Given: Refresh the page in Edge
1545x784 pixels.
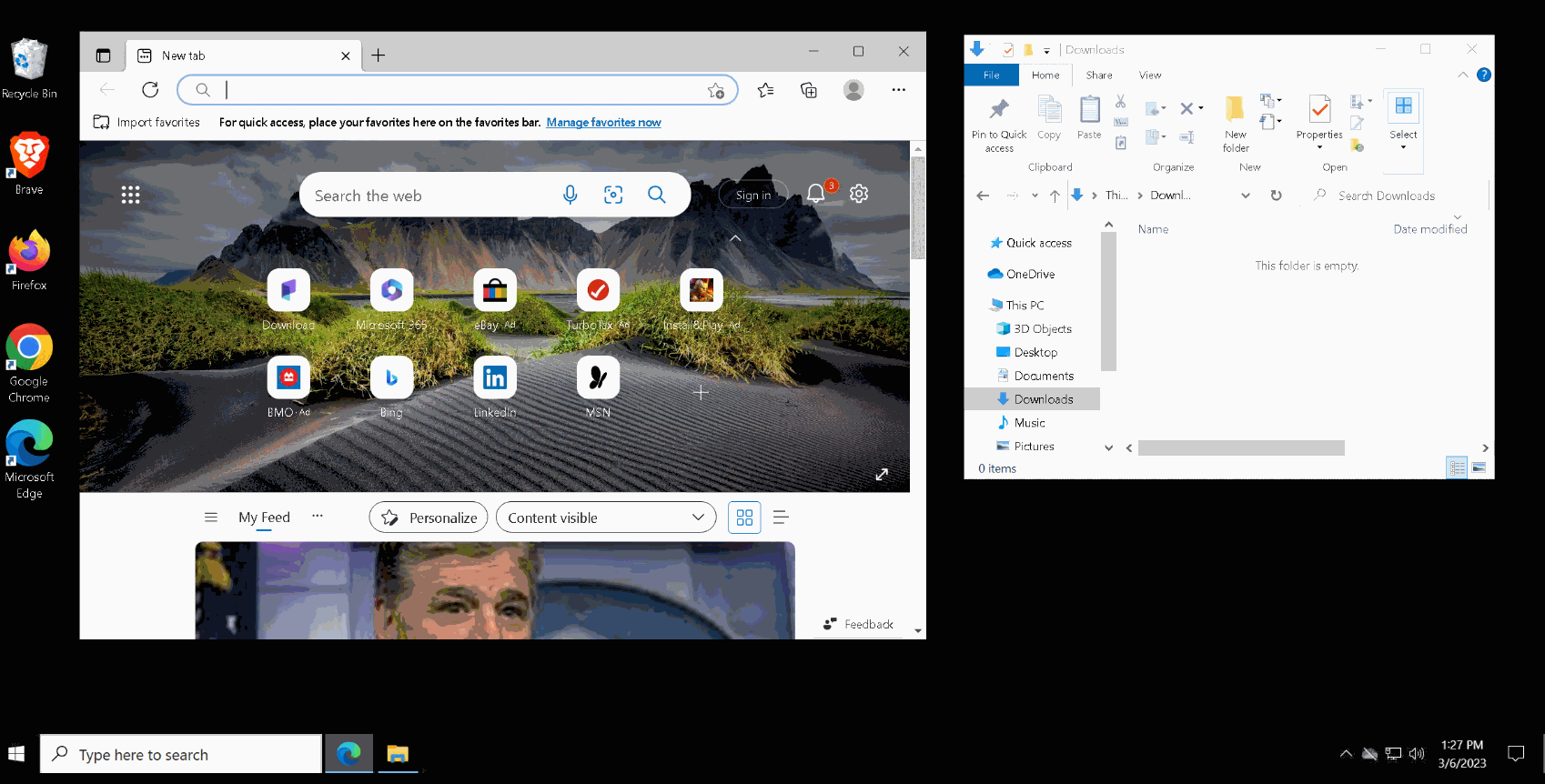Looking at the screenshot, I should 150,89.
